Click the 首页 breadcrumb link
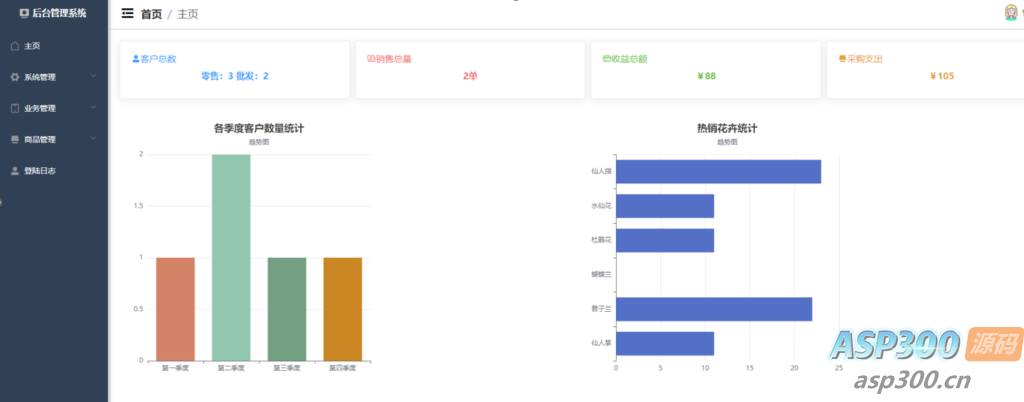The image size is (1024, 402). [151, 14]
